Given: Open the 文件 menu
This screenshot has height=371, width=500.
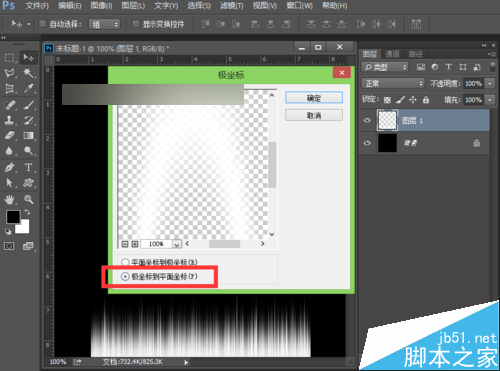Looking at the screenshot, I should 37,6.
